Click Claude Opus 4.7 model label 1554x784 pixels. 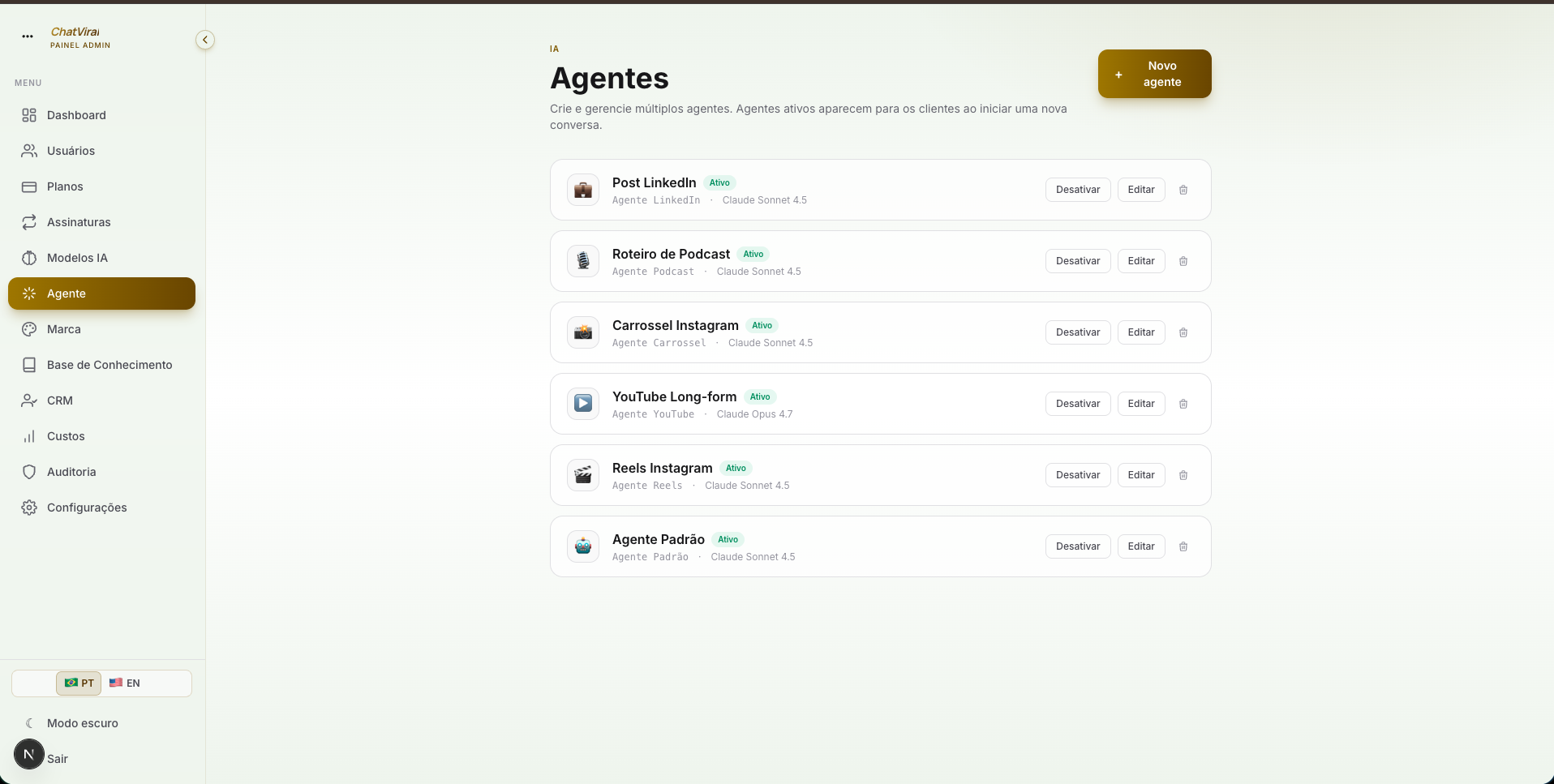pyautogui.click(x=755, y=414)
